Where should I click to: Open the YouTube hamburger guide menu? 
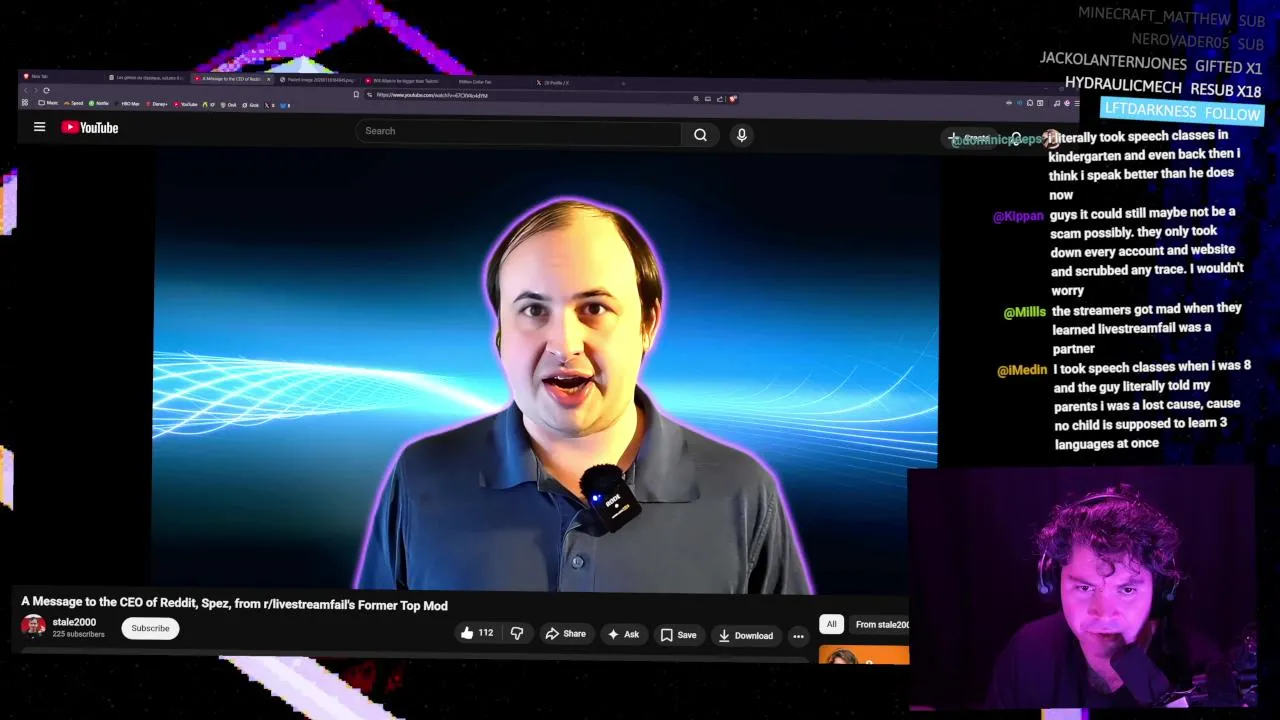coord(39,127)
